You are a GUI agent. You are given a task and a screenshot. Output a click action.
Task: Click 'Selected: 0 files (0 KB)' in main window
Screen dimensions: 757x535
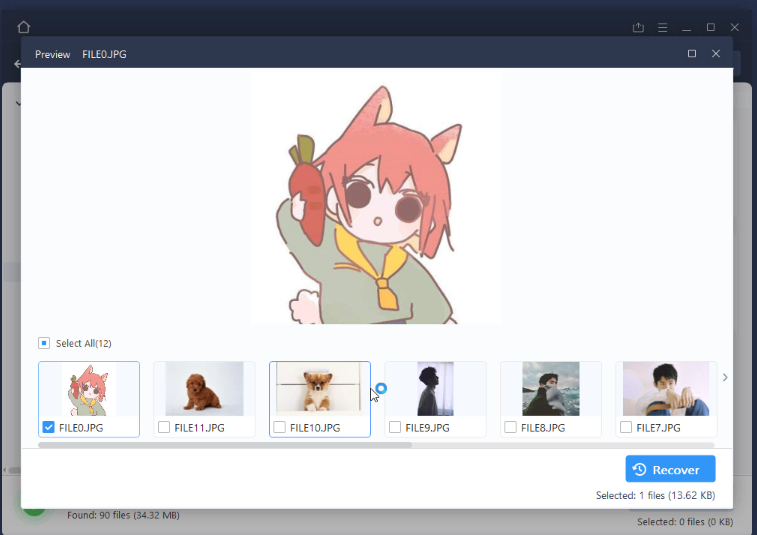685,522
